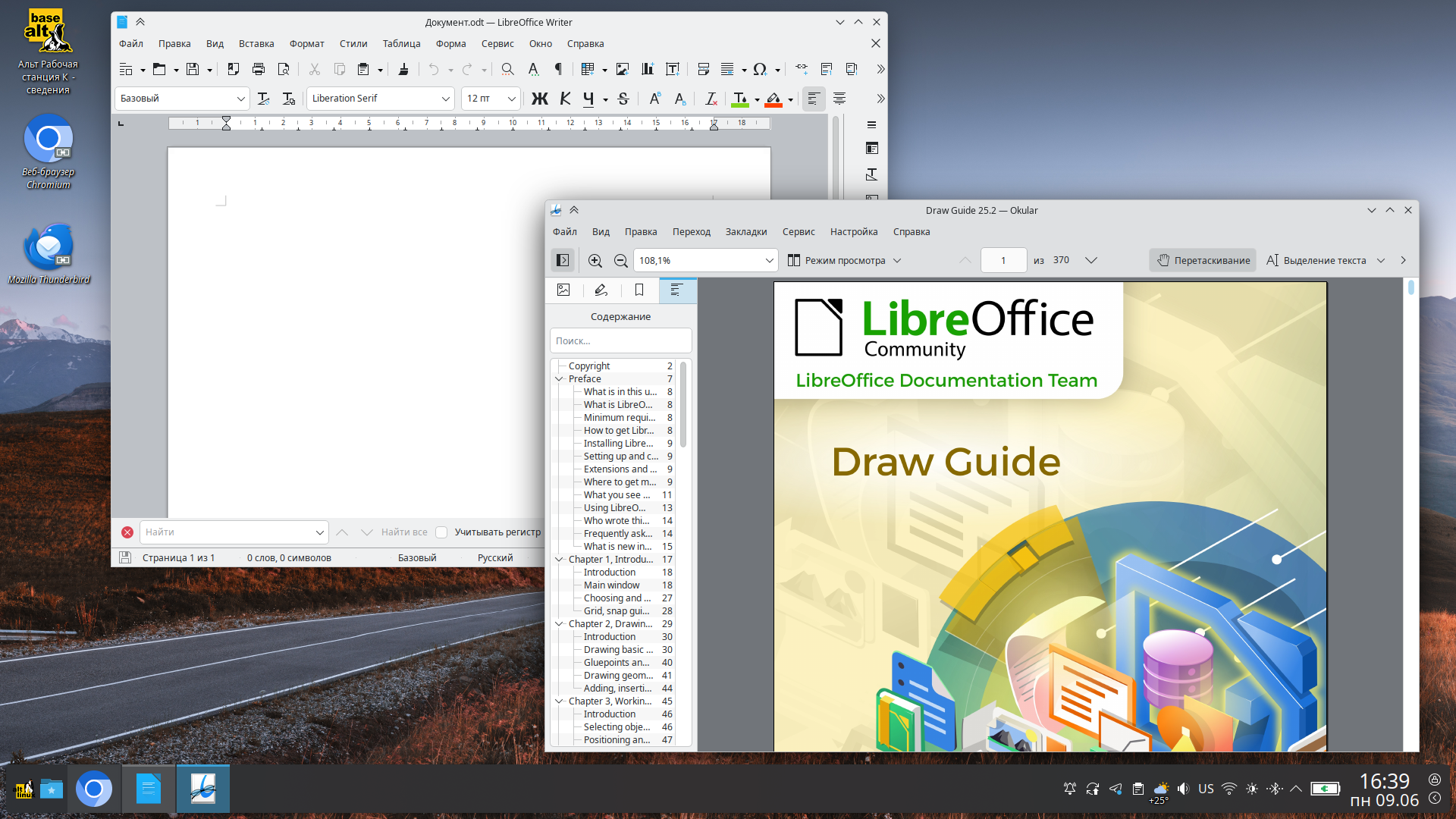
Task: Open paragraph style dropdown 'Базовый'
Action: point(240,99)
